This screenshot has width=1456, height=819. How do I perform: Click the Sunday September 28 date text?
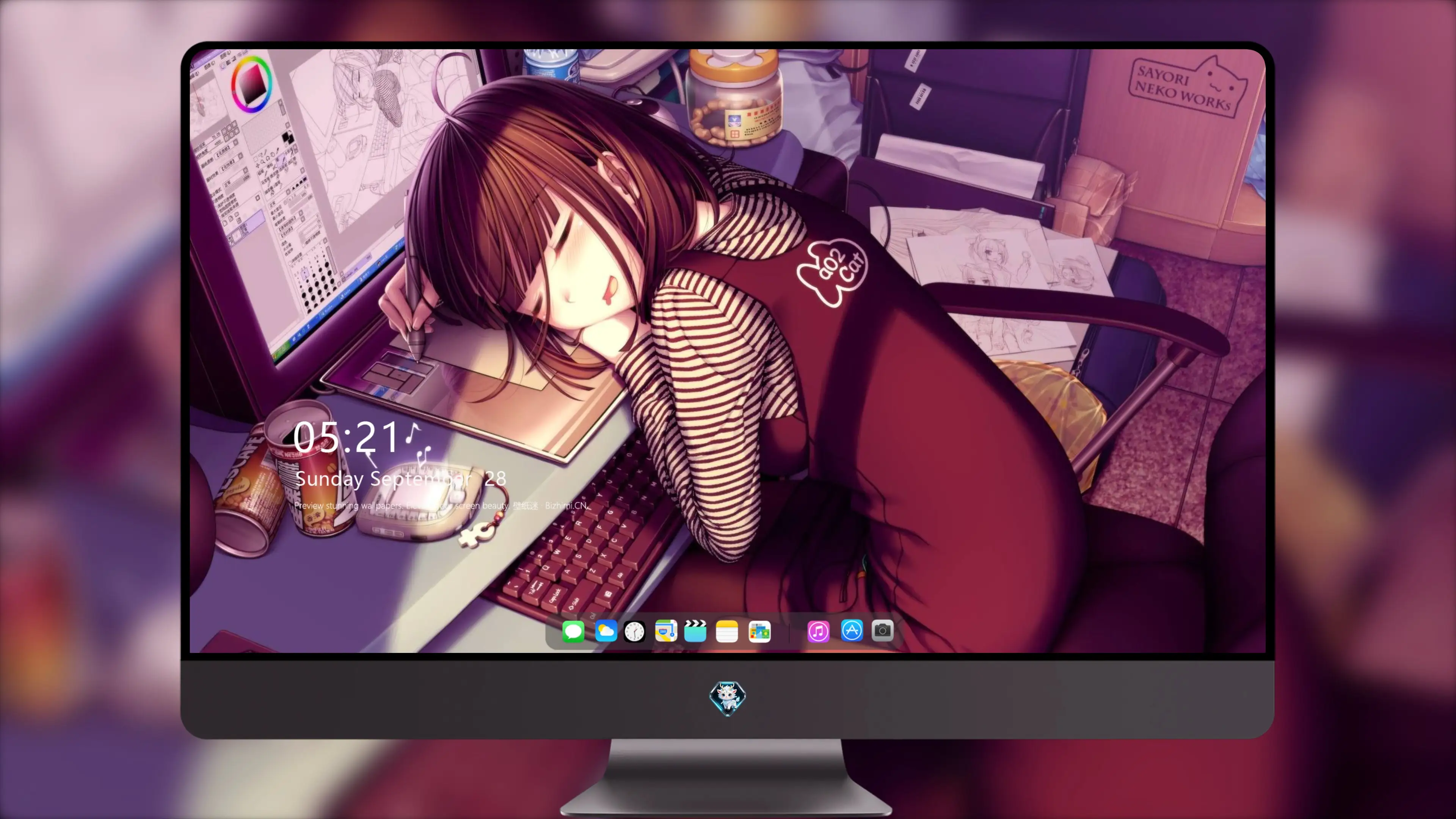pos(401,479)
